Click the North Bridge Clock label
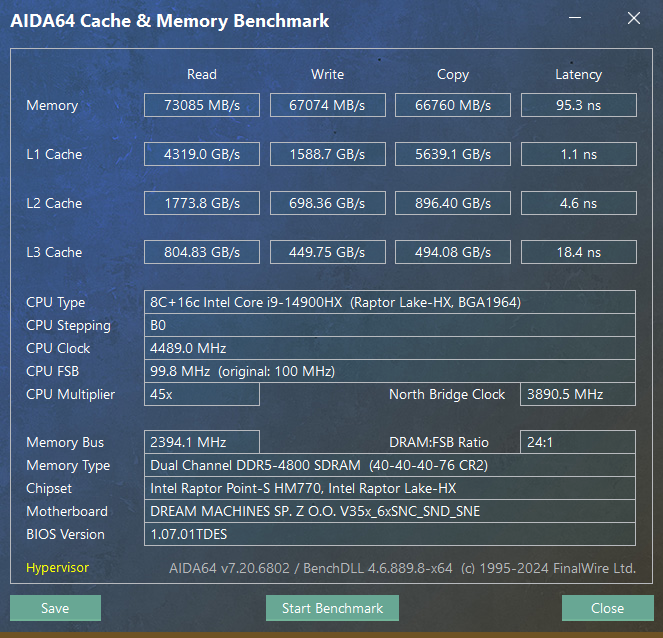The width and height of the screenshot is (663, 638). coord(447,394)
